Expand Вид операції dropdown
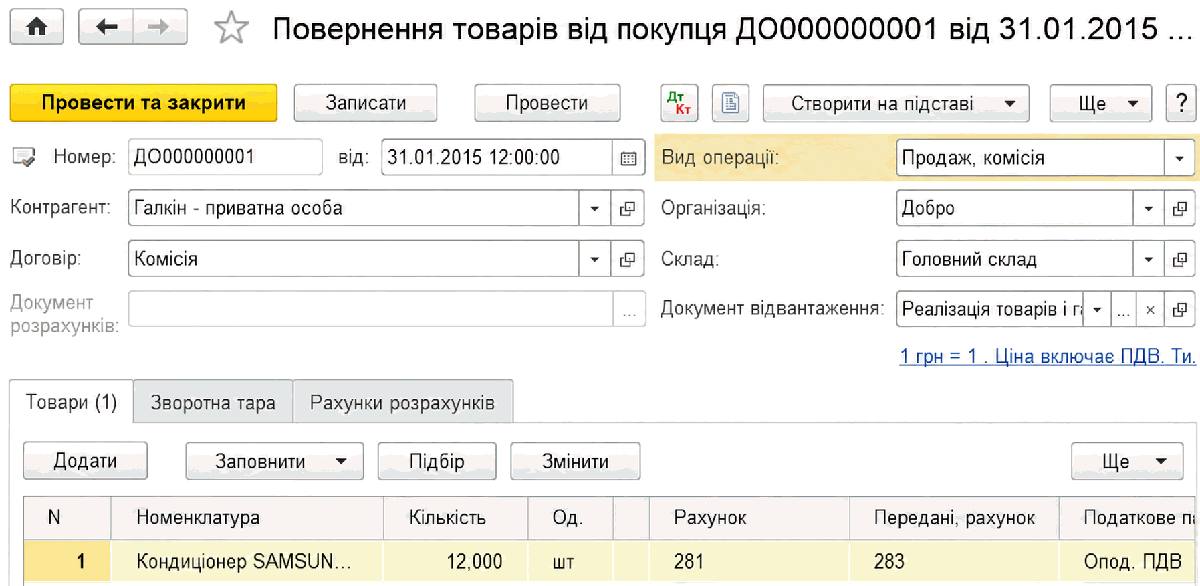Viewport: 1200px width, 586px height. click(1180, 157)
